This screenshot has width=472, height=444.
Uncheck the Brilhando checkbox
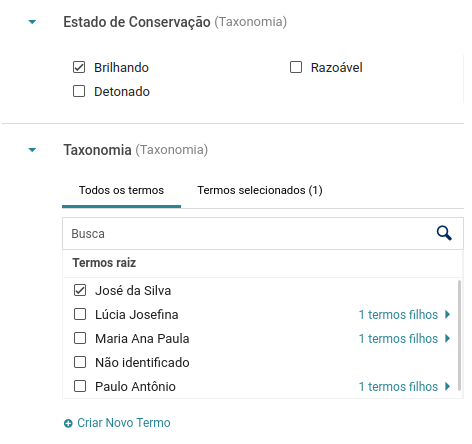[79, 67]
